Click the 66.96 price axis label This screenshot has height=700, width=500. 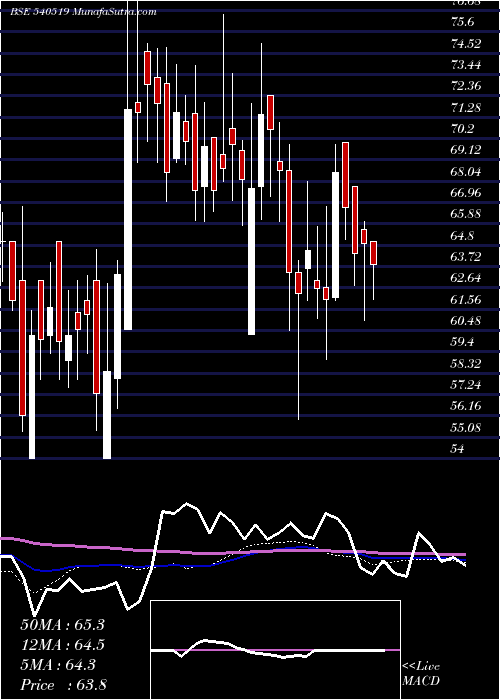point(466,193)
